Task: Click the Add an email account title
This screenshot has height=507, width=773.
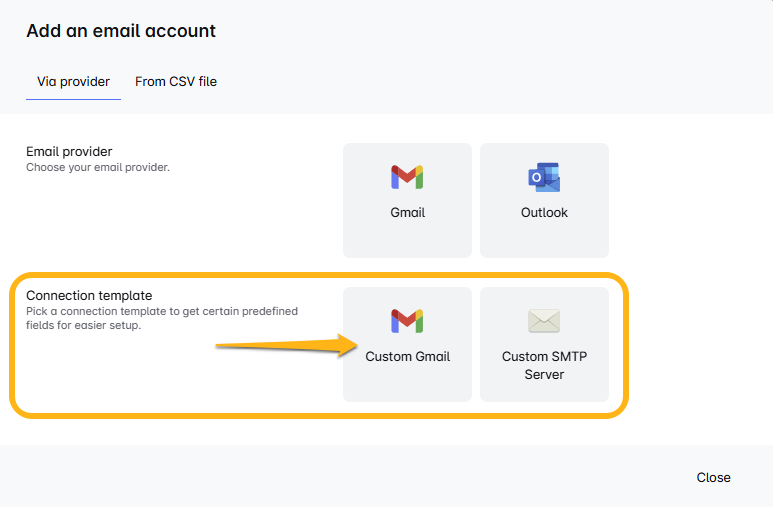Action: pos(121,31)
